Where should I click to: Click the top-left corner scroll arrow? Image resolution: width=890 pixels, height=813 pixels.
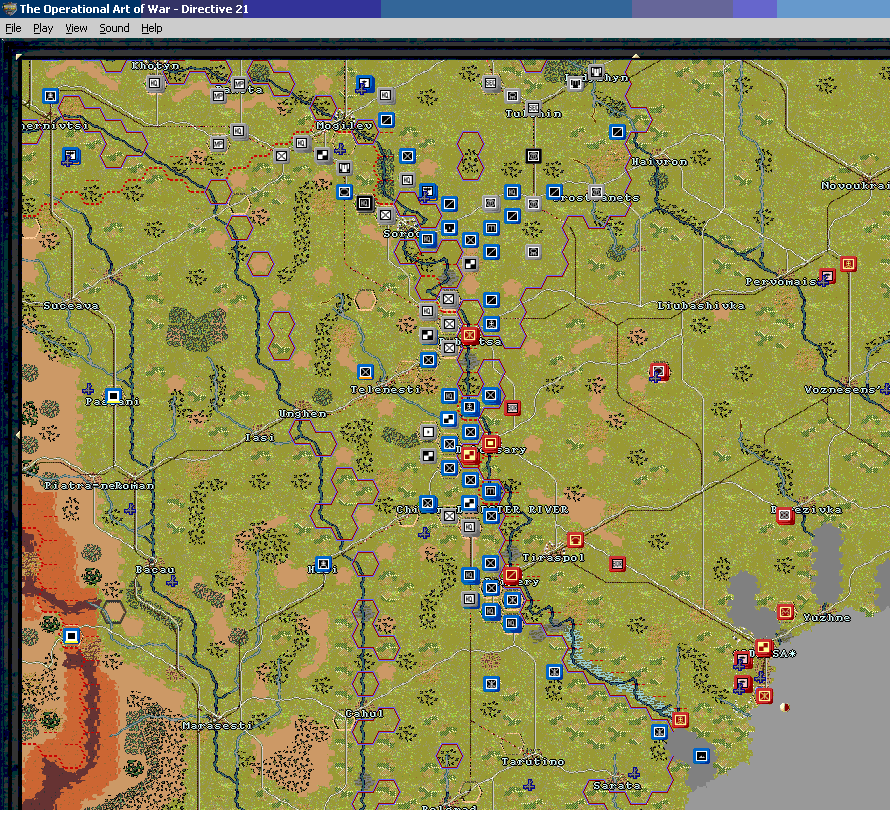19,56
